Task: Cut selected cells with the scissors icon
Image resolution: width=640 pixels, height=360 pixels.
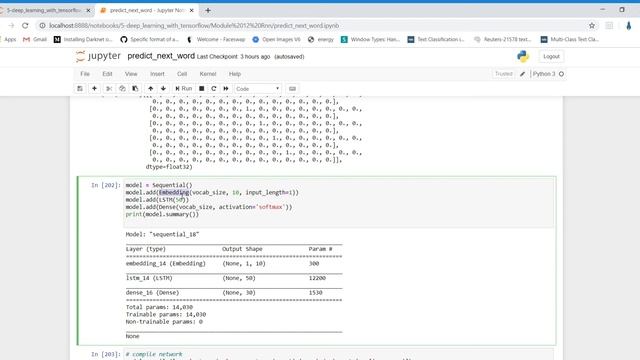Action: coord(109,89)
